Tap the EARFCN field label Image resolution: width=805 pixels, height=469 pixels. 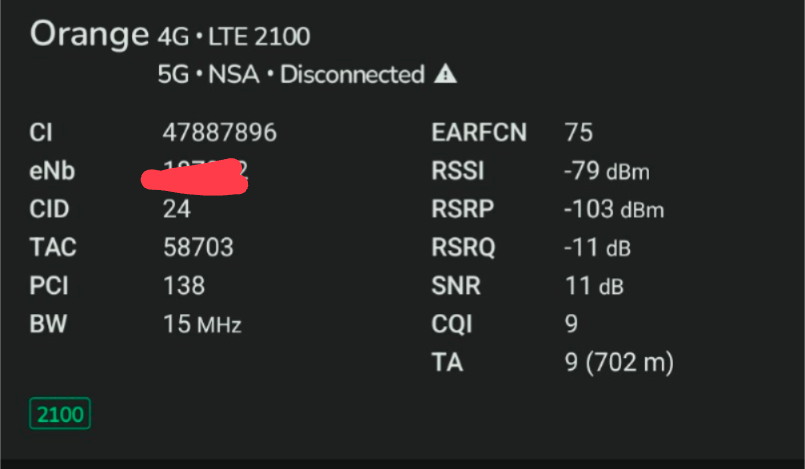479,133
